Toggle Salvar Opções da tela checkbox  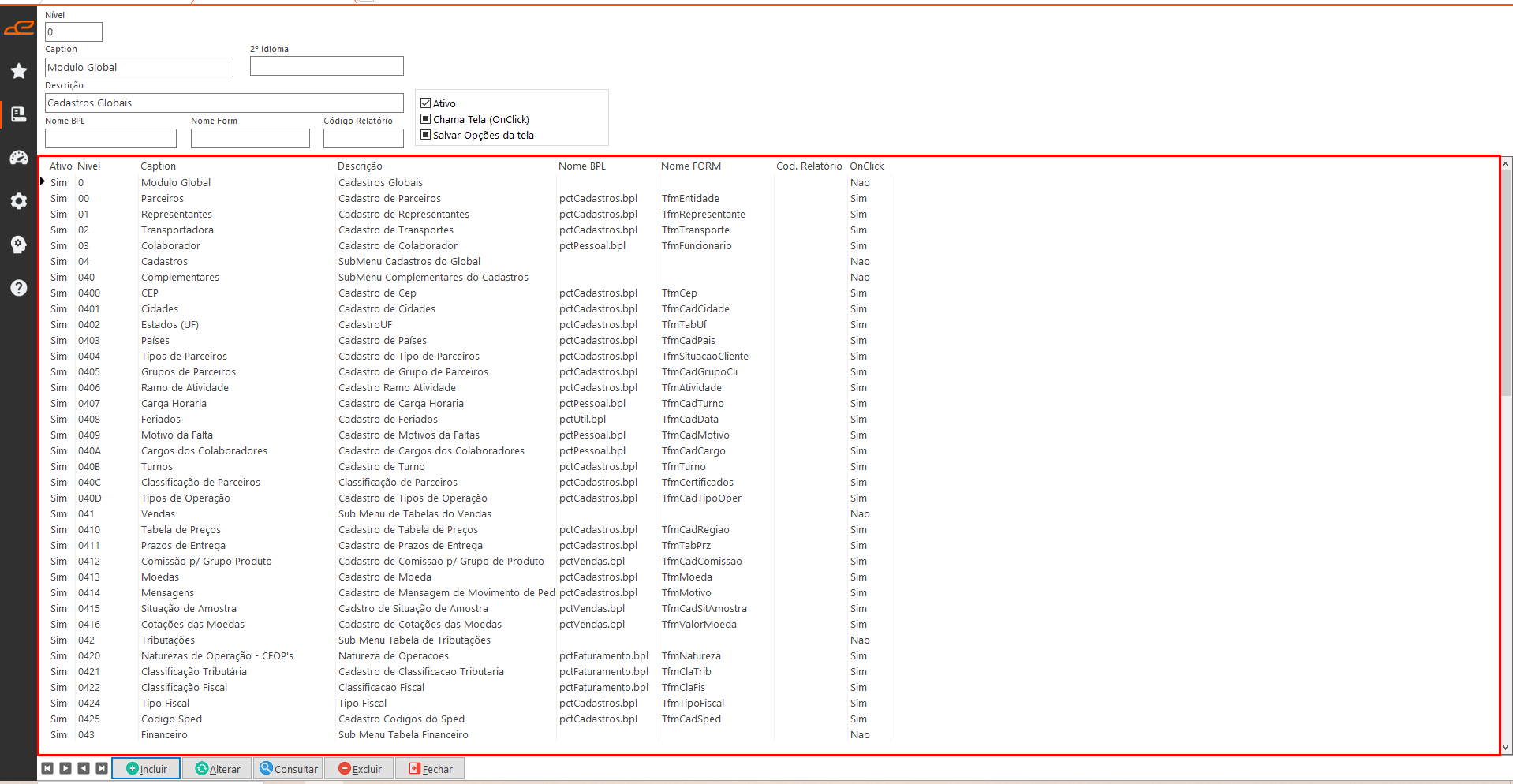click(426, 135)
